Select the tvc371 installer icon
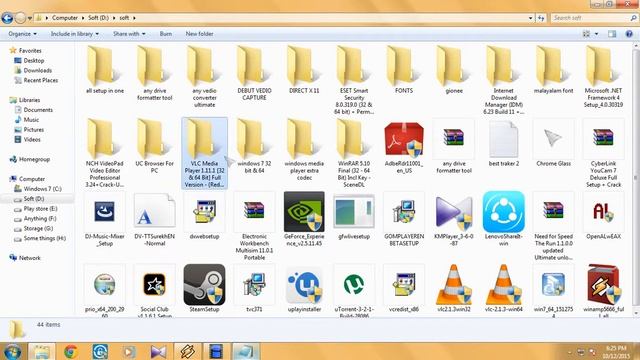The height and width of the screenshot is (360, 640). 254,284
